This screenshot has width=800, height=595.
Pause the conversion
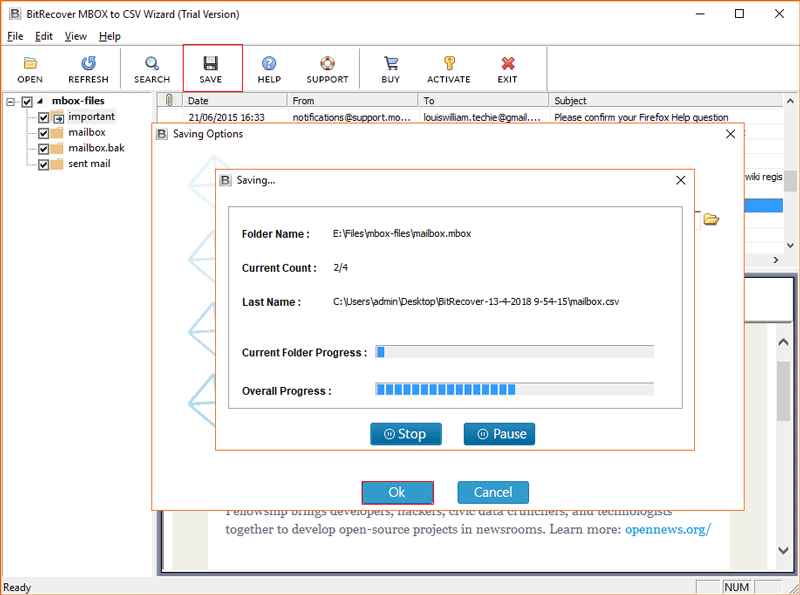pos(499,434)
